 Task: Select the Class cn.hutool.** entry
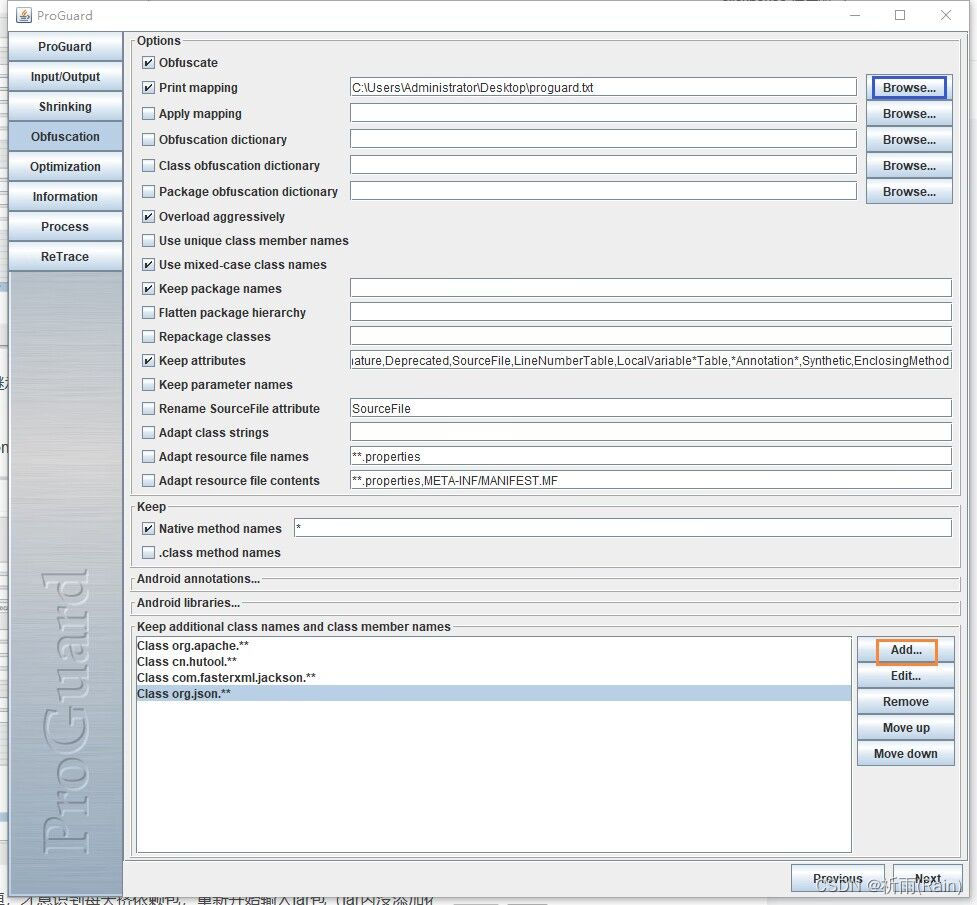(x=493, y=662)
